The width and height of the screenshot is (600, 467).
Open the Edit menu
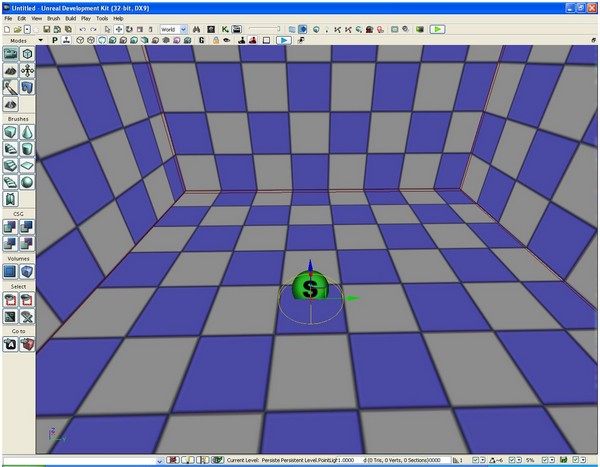[x=21, y=18]
